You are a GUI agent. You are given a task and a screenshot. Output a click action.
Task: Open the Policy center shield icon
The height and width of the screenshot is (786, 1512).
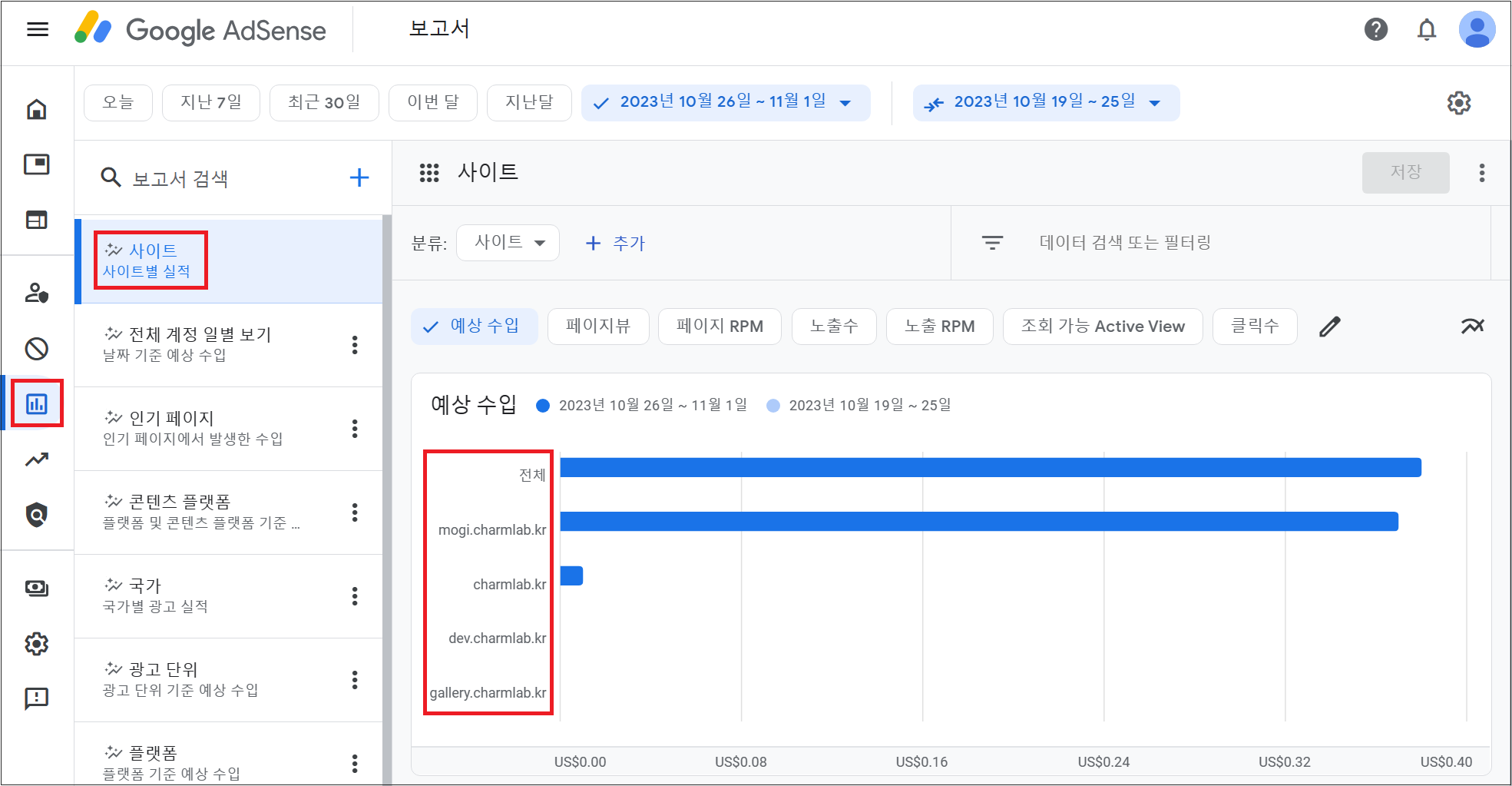tap(37, 515)
